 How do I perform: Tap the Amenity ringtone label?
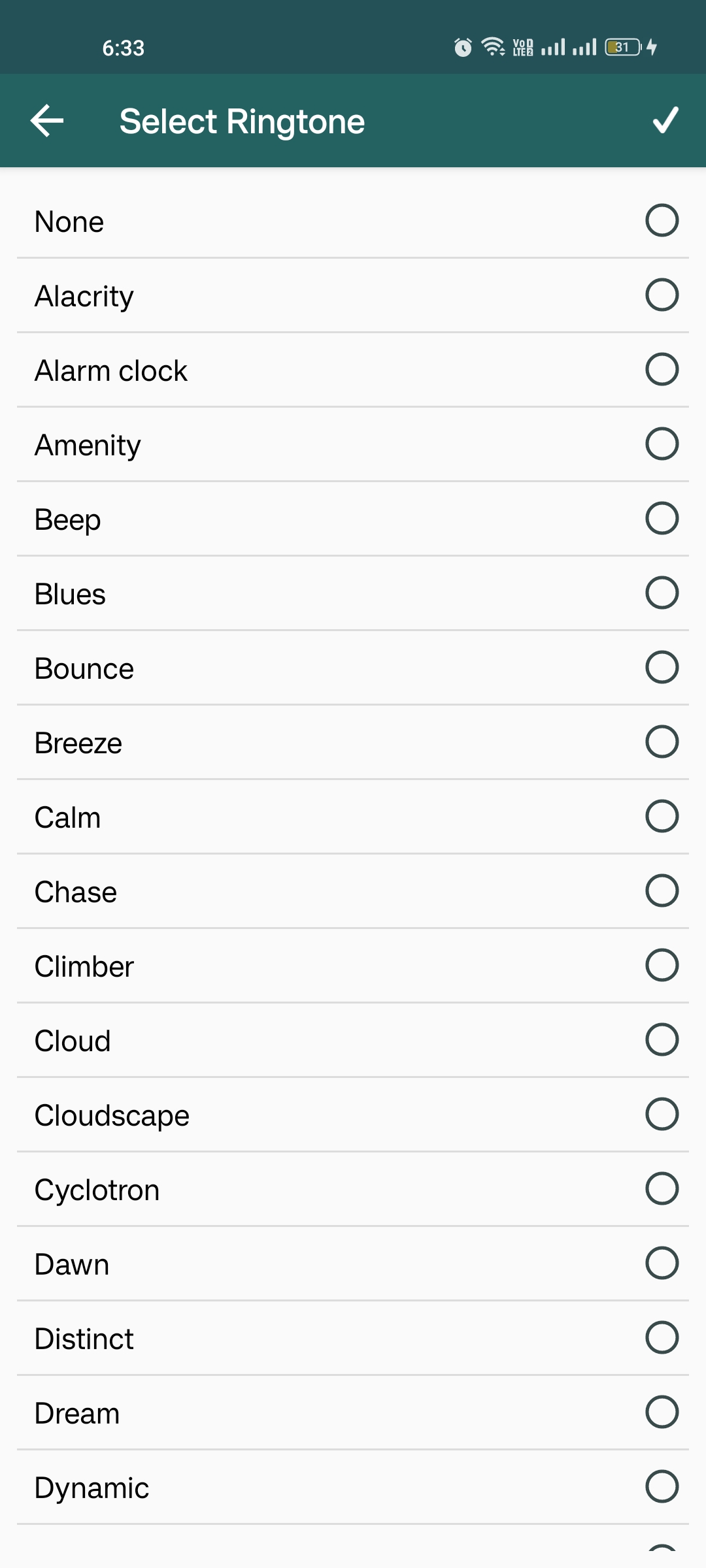[x=88, y=445]
